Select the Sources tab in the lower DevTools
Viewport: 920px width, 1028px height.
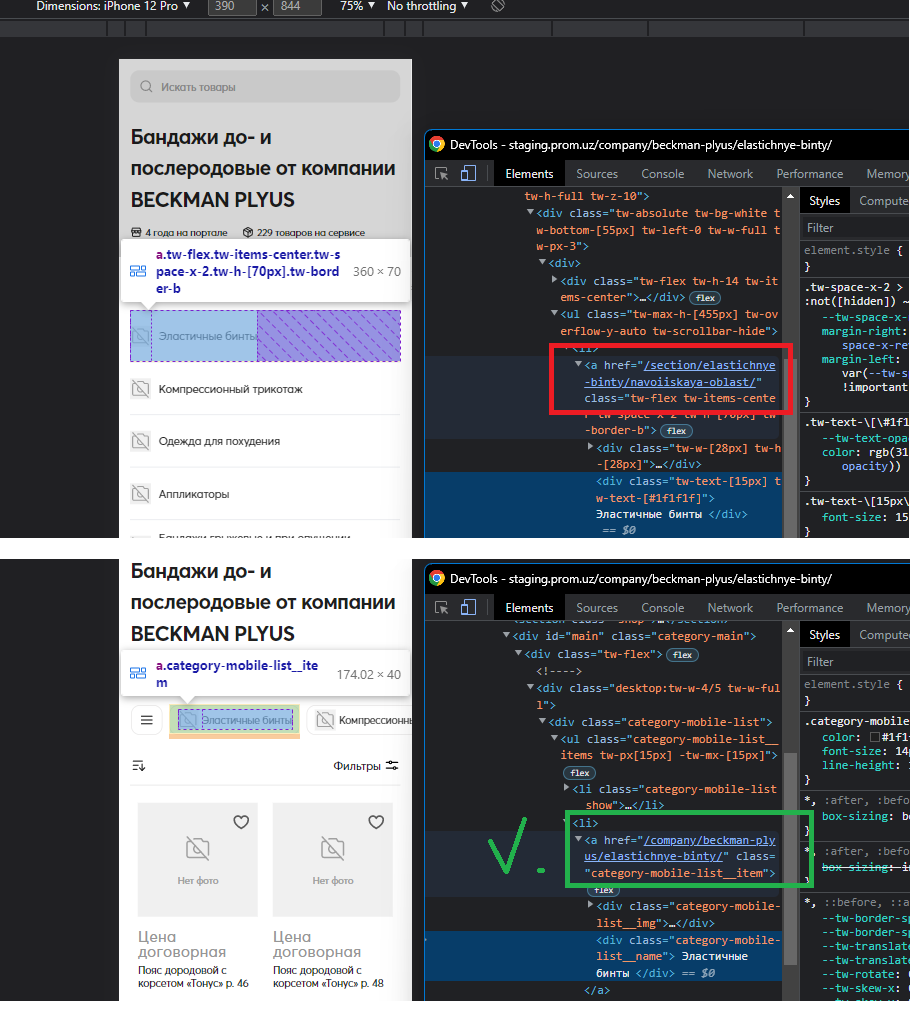(597, 608)
